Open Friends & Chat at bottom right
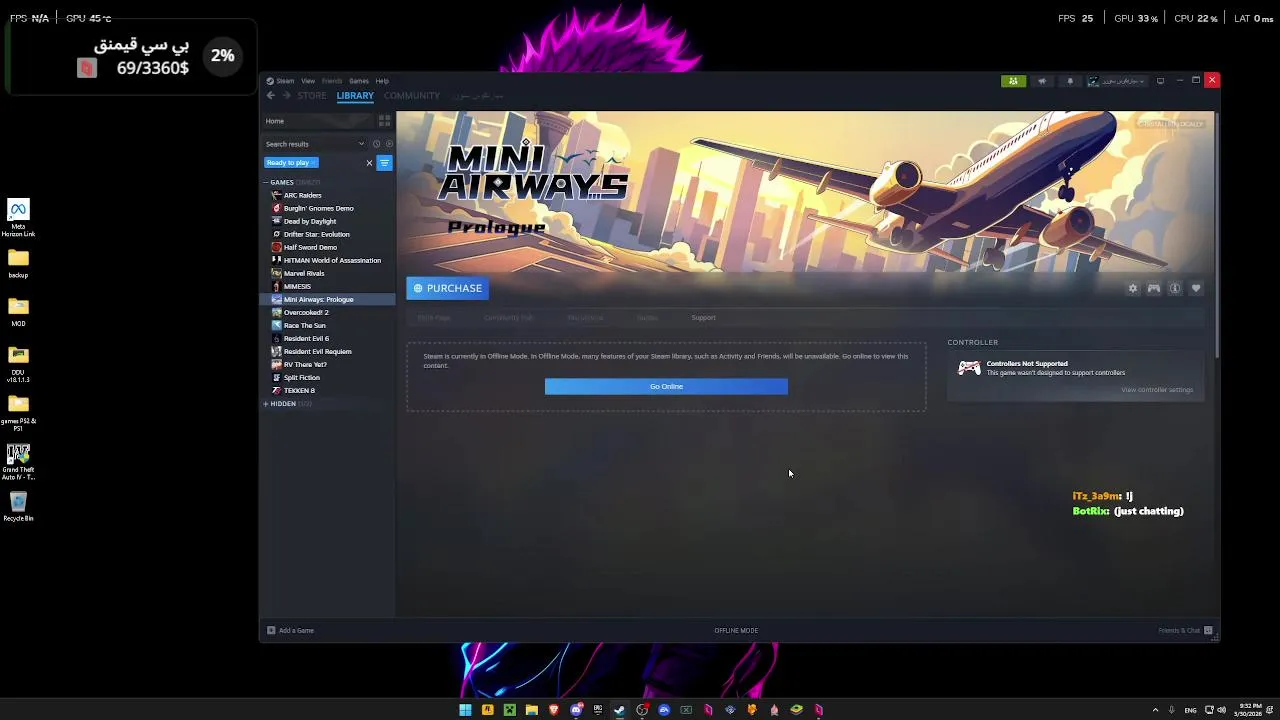The width and height of the screenshot is (1280, 720). tap(1185, 630)
